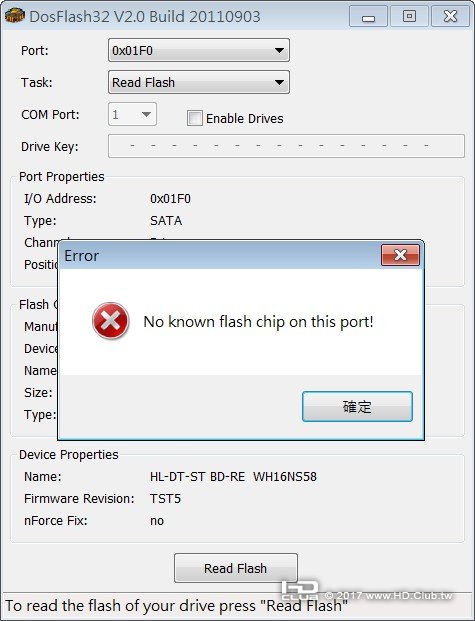The image size is (475, 621).
Task: Click the error message text in dialog
Action: point(258,322)
